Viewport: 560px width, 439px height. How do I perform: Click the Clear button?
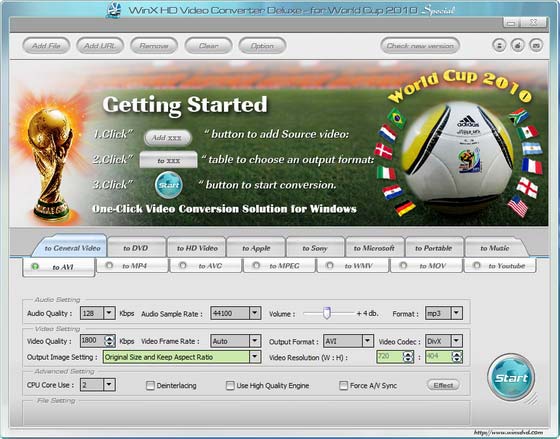208,46
